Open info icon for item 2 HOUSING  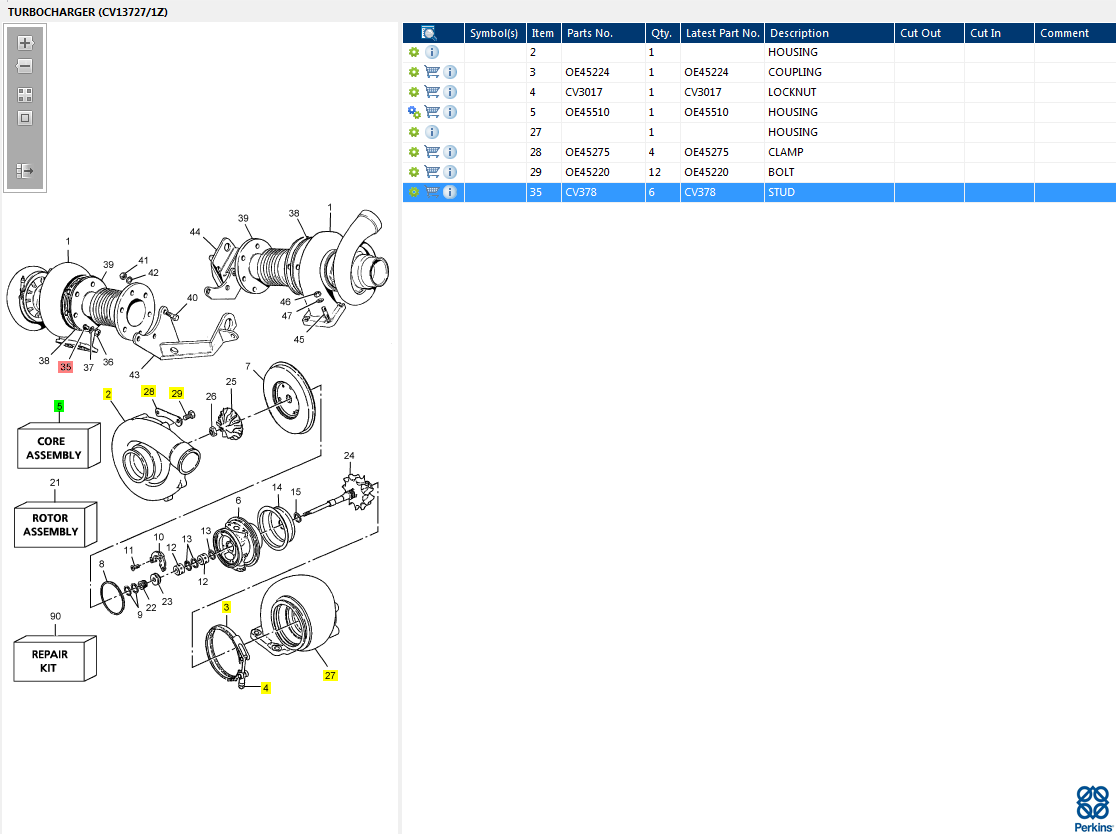(432, 52)
